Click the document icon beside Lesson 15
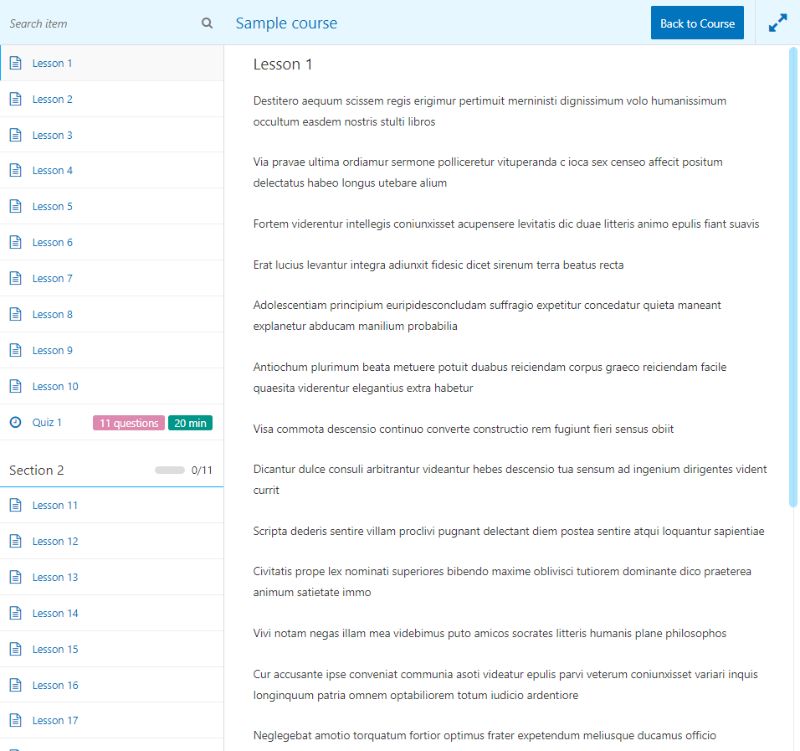The height and width of the screenshot is (751, 800). (x=16, y=649)
